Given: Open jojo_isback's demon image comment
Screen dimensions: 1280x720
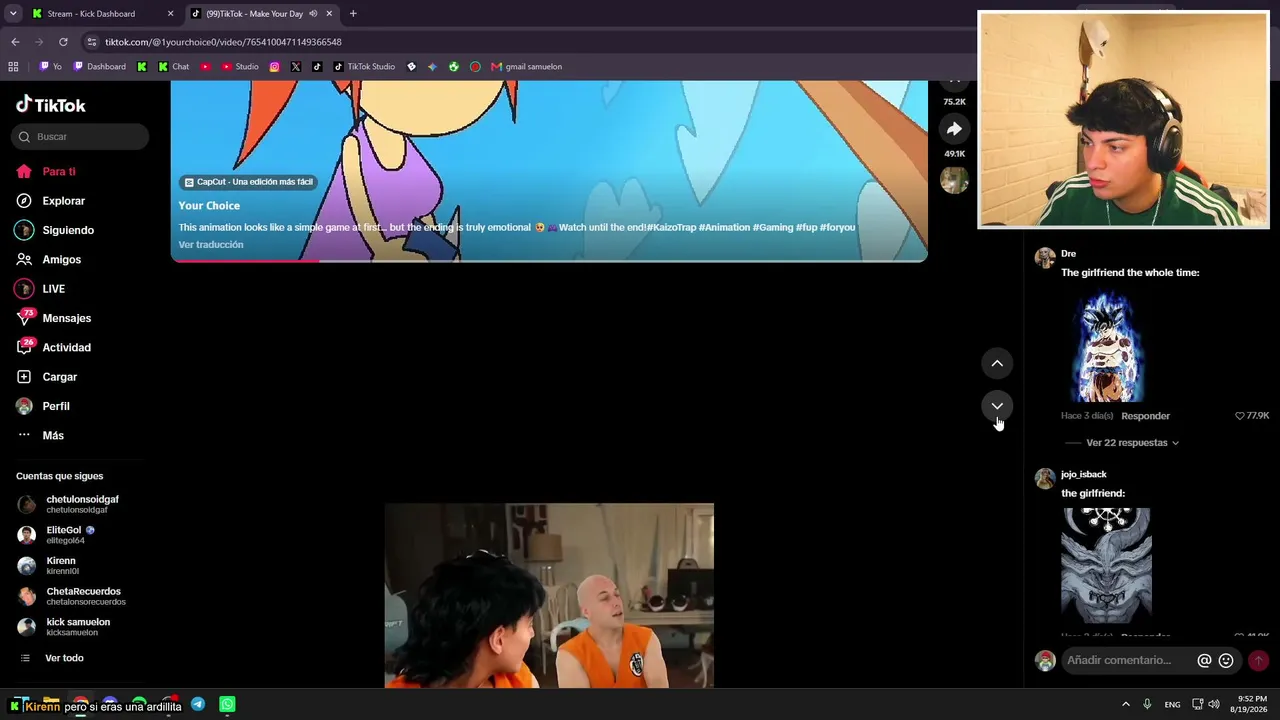Looking at the screenshot, I should pyautogui.click(x=1106, y=565).
